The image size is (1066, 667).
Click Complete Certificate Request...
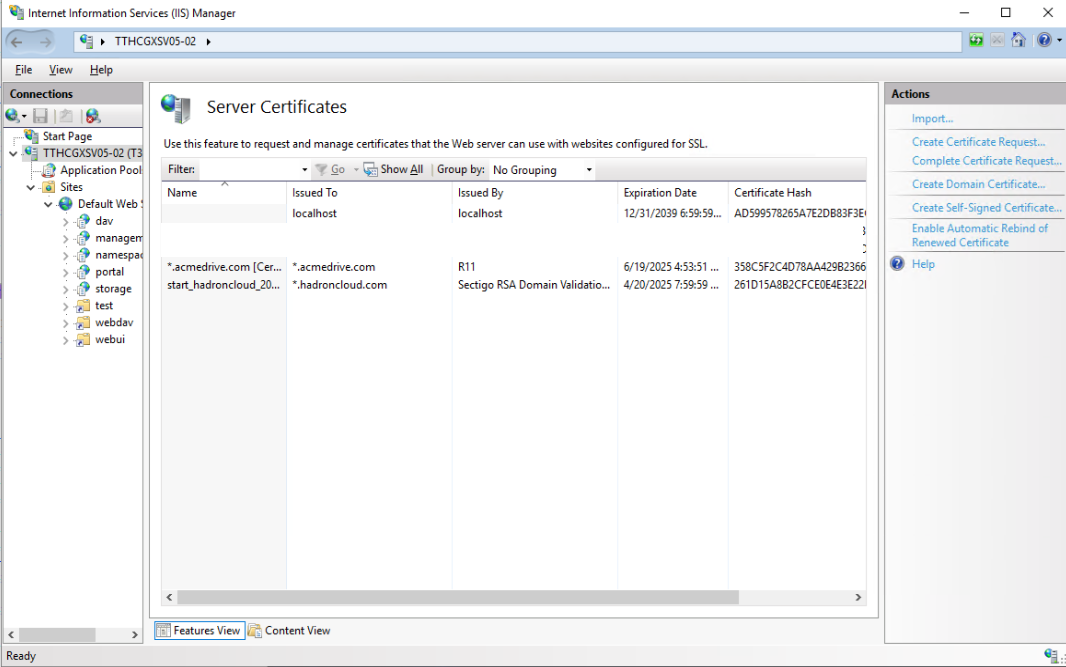986,161
